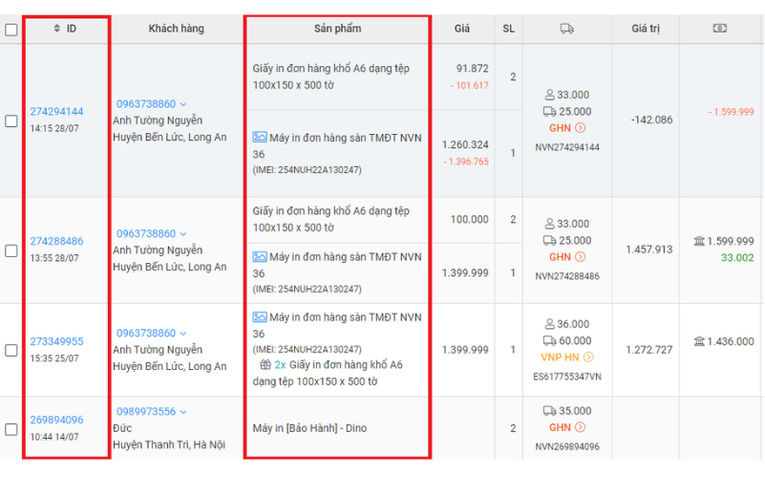Expand phone dropdown for order 274294144
The height and width of the screenshot is (478, 765).
click(x=183, y=104)
